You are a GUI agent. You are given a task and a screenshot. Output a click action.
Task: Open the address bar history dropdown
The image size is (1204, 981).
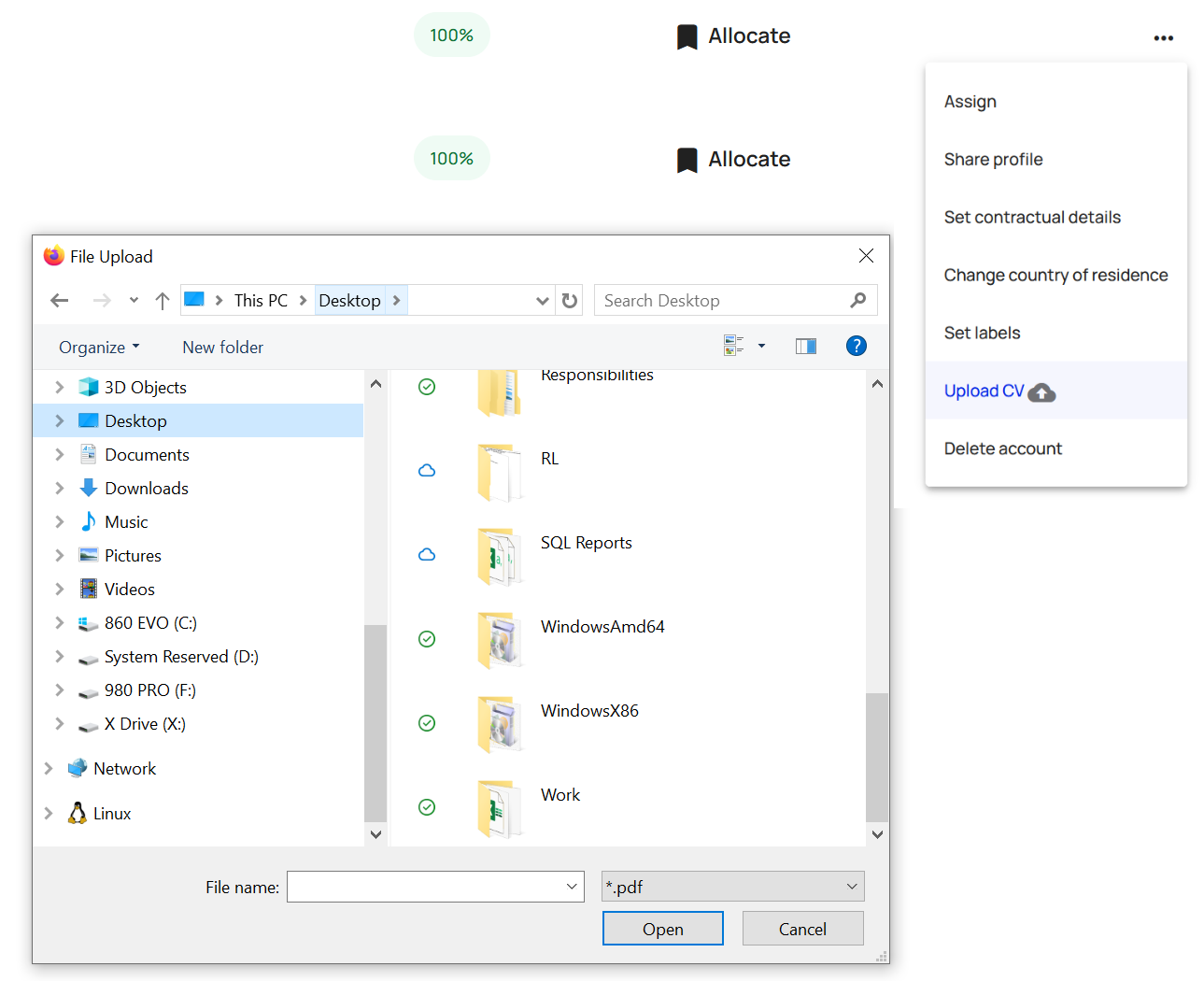543,301
